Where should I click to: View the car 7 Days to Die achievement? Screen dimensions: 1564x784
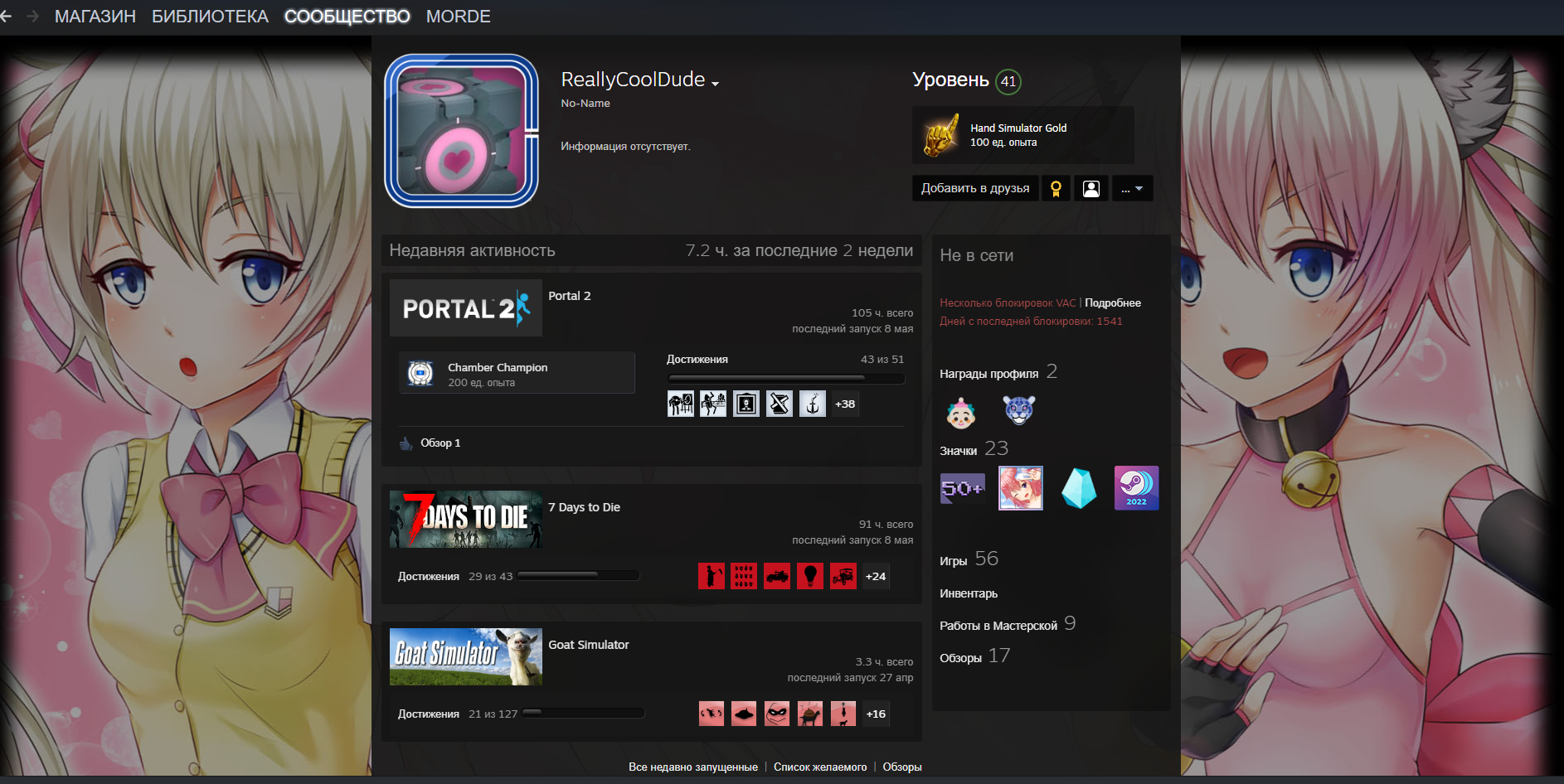tap(777, 576)
